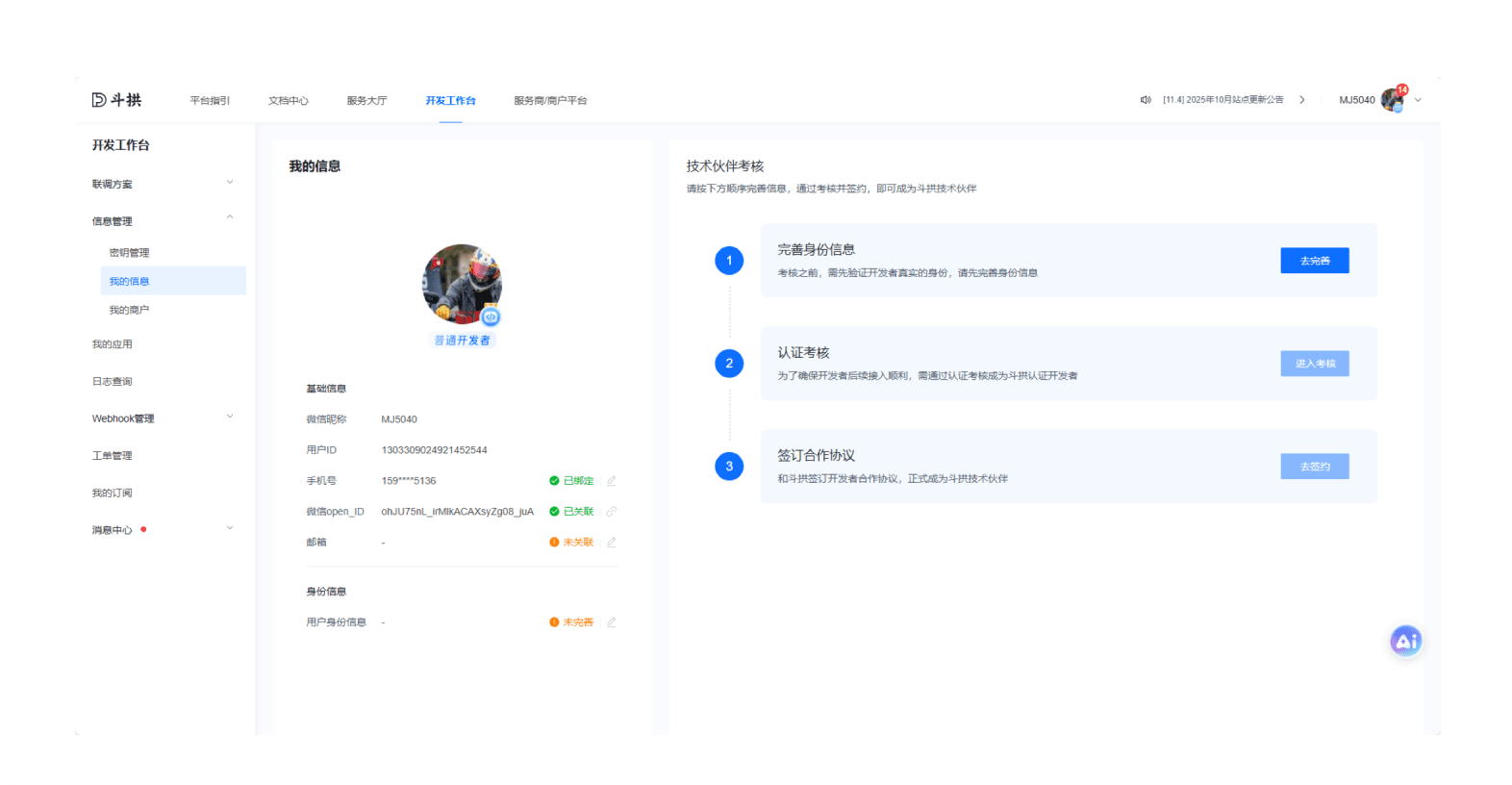
Task: Edit the user identity info pencil icon
Action: pyautogui.click(x=611, y=622)
